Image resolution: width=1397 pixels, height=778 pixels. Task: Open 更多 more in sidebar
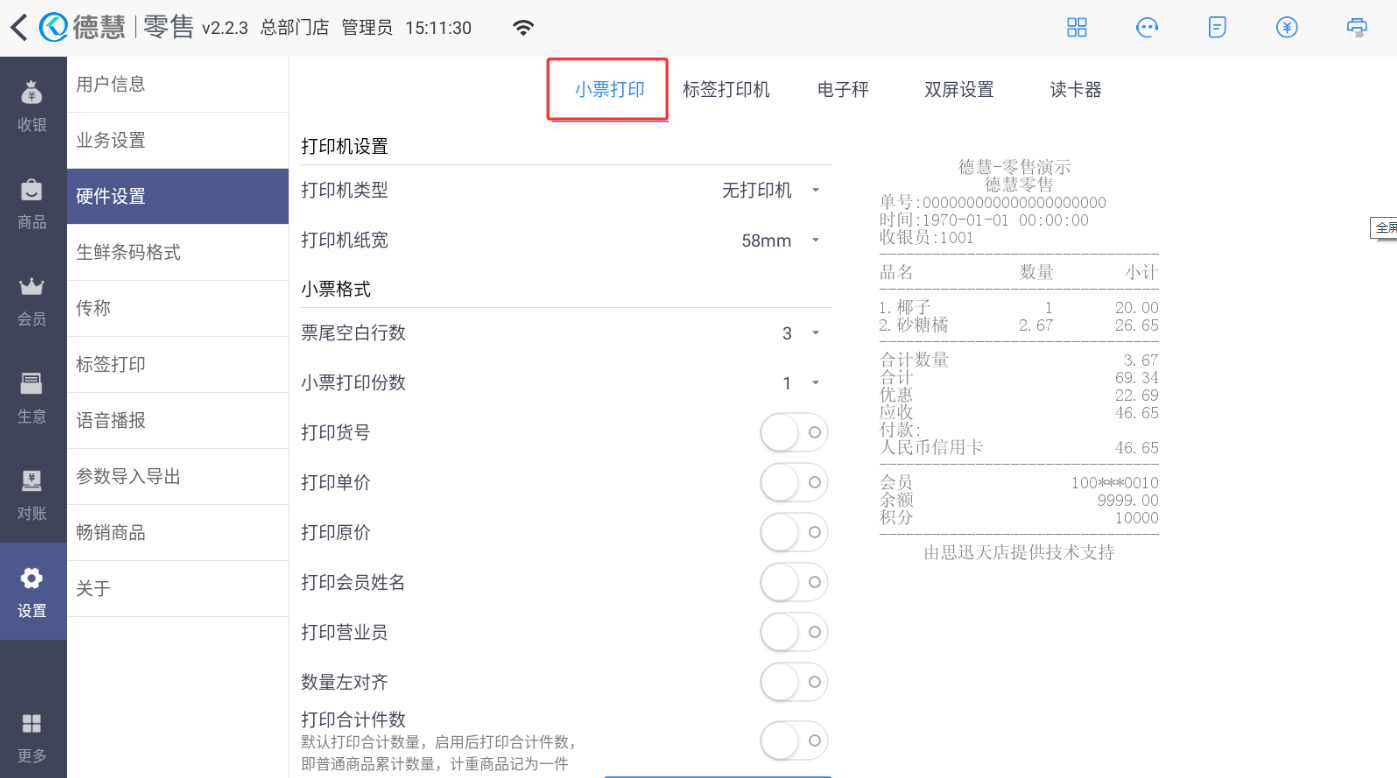coord(32,738)
